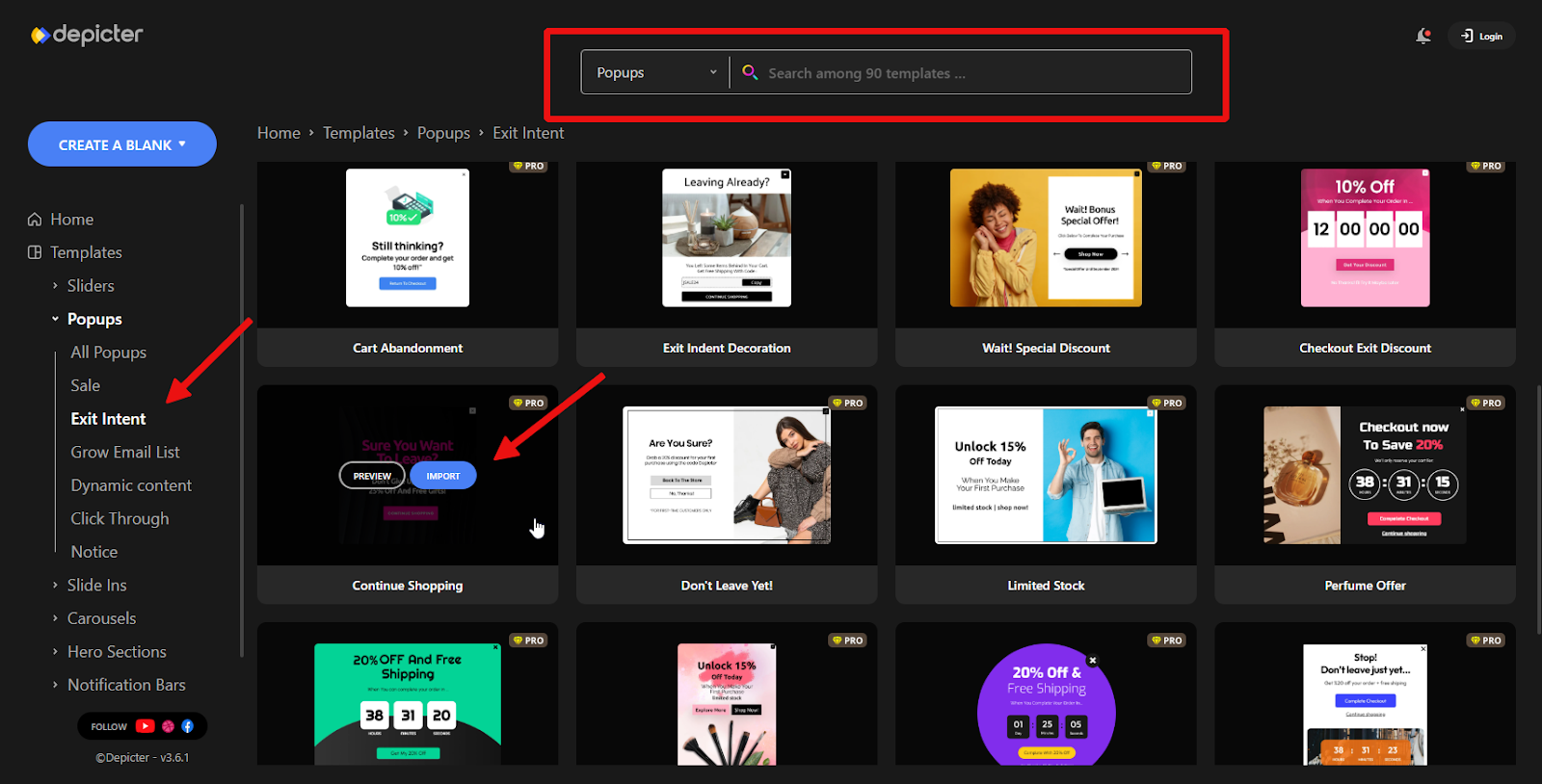Click Exit Intent breadcrumb
The width and height of the screenshot is (1542, 784).
pyautogui.click(x=528, y=133)
